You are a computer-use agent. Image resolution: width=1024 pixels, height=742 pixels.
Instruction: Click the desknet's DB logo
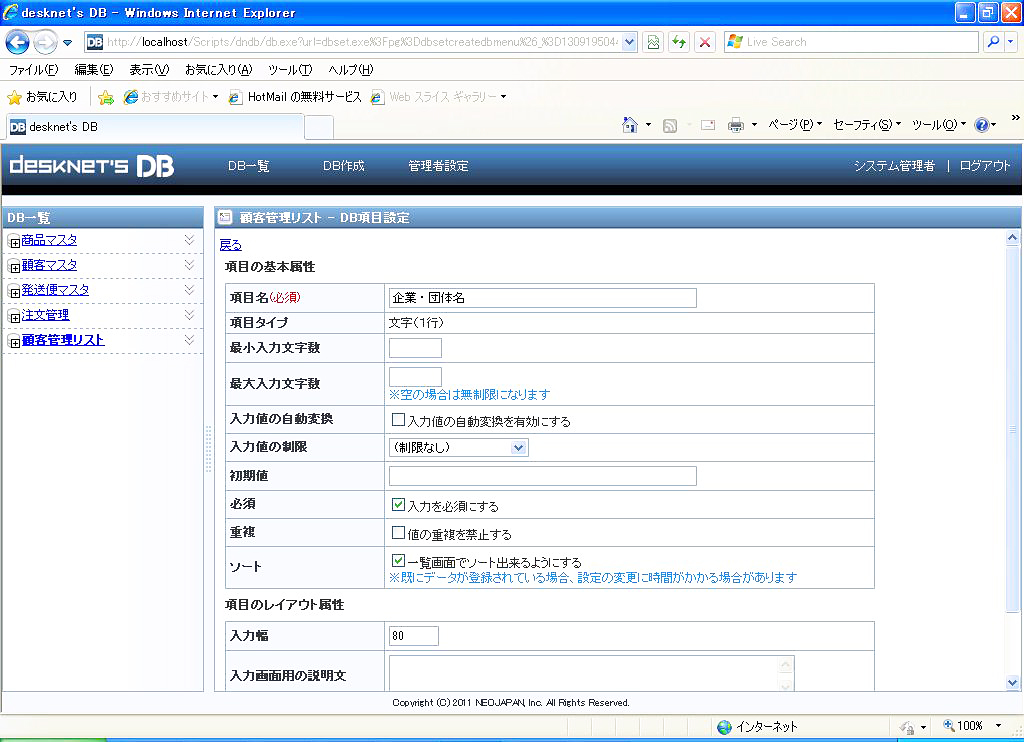click(x=92, y=166)
